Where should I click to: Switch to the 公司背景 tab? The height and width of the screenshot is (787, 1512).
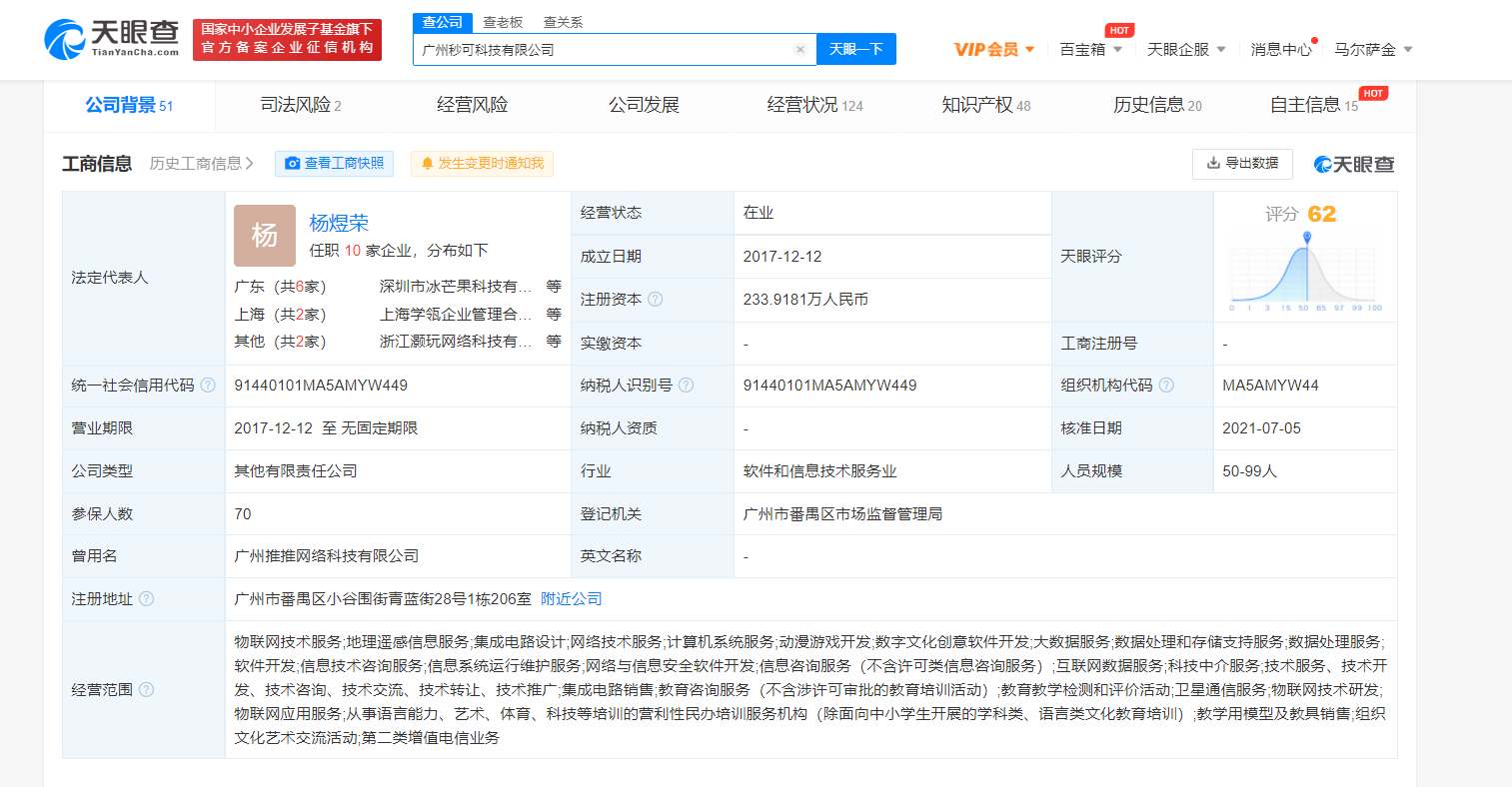(x=129, y=105)
